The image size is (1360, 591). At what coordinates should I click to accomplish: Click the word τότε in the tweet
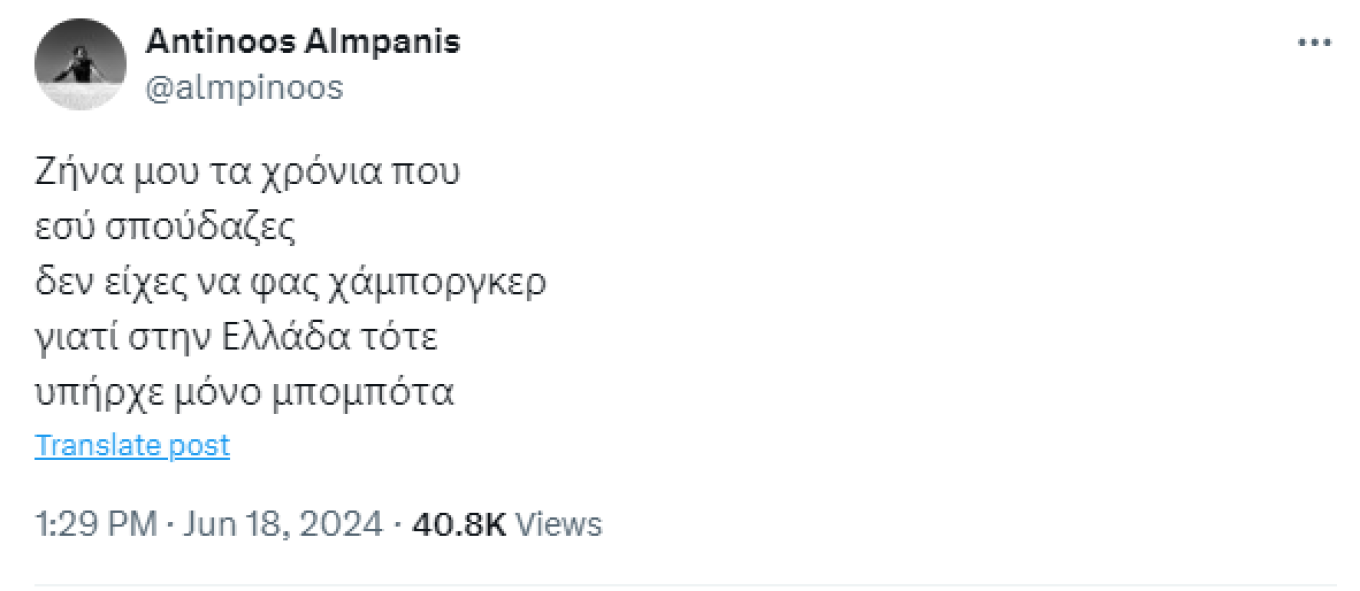pyautogui.click(x=407, y=339)
